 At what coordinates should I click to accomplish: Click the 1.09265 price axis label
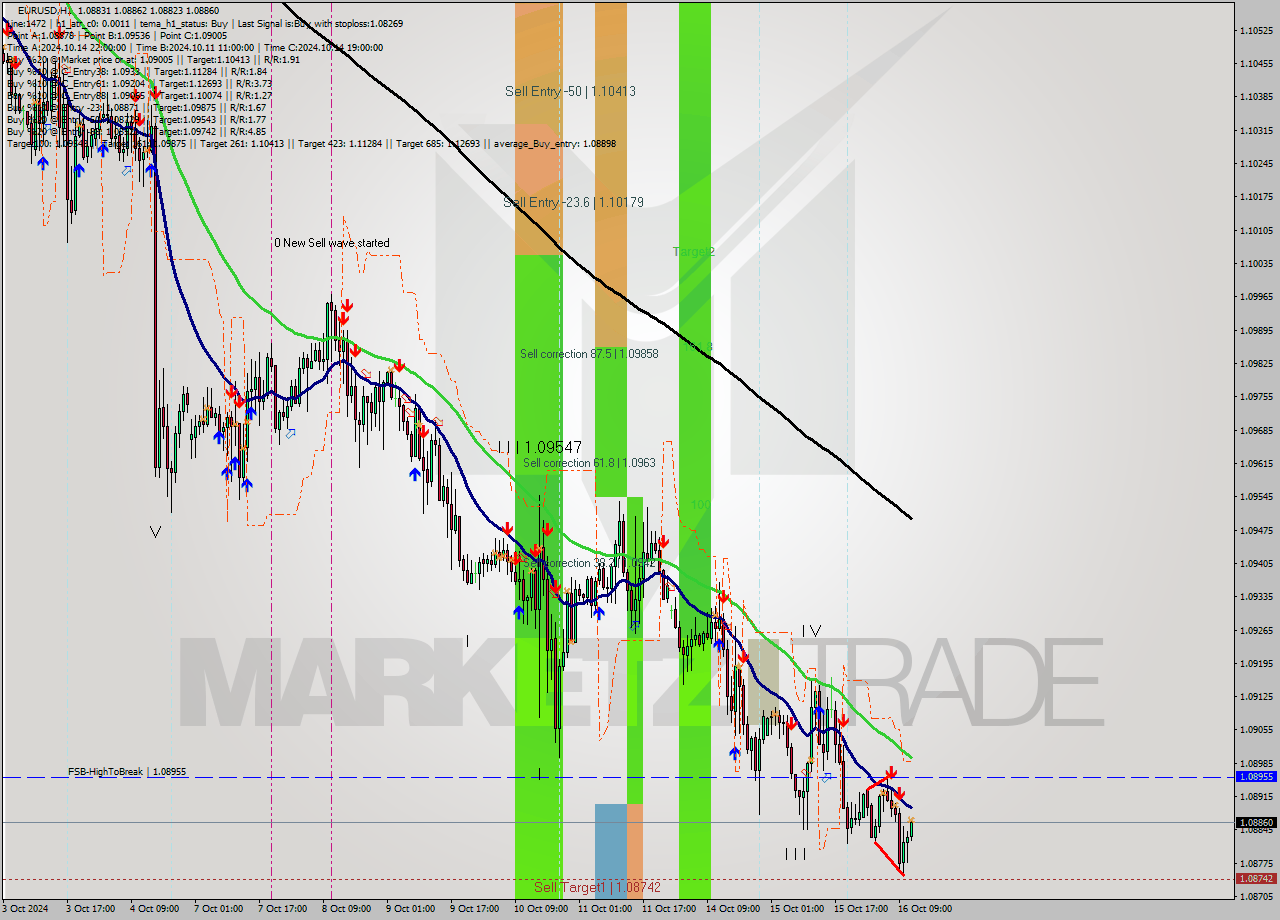1256,630
